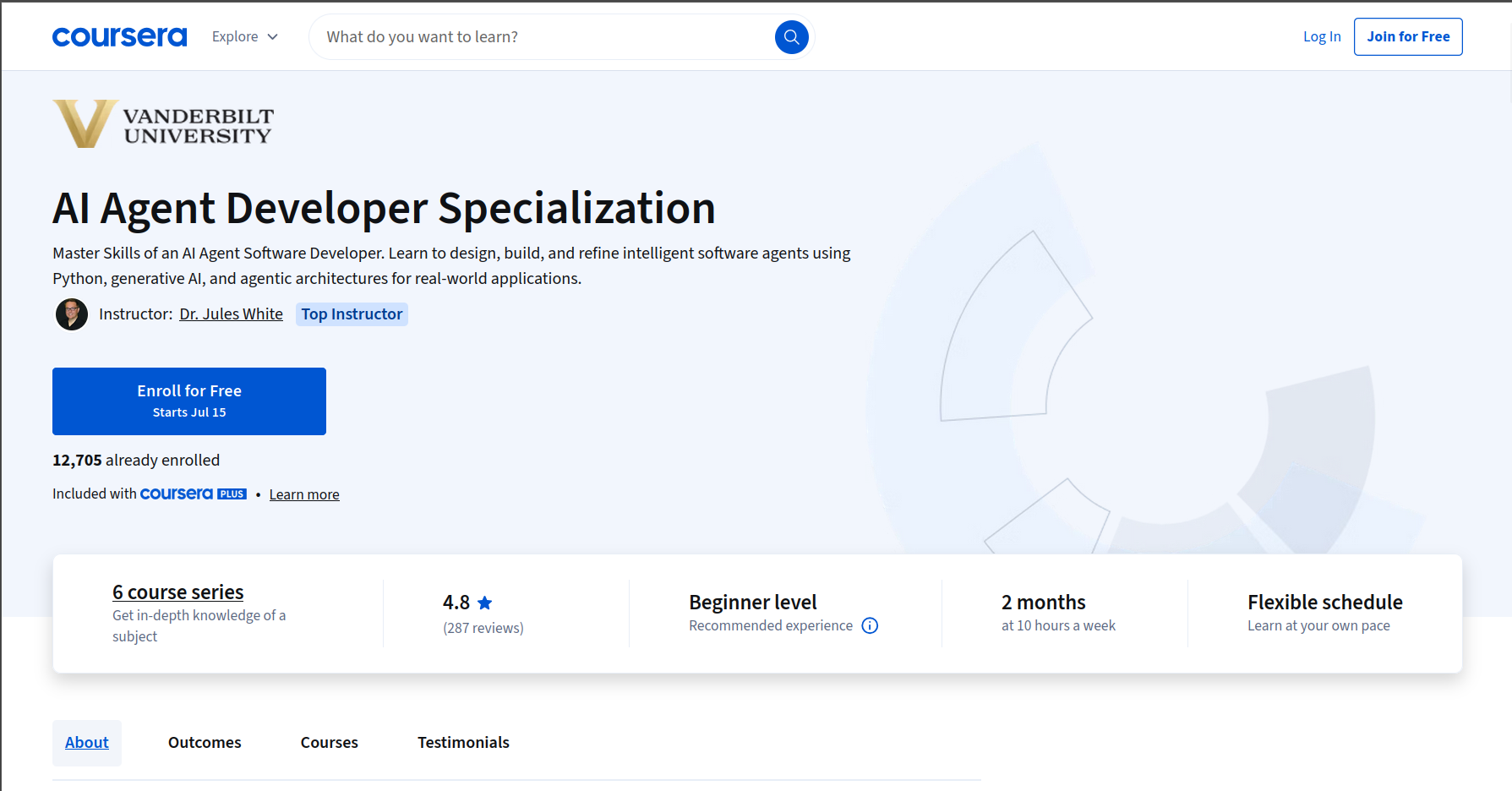Open the Recommended experience info icon

(x=870, y=625)
